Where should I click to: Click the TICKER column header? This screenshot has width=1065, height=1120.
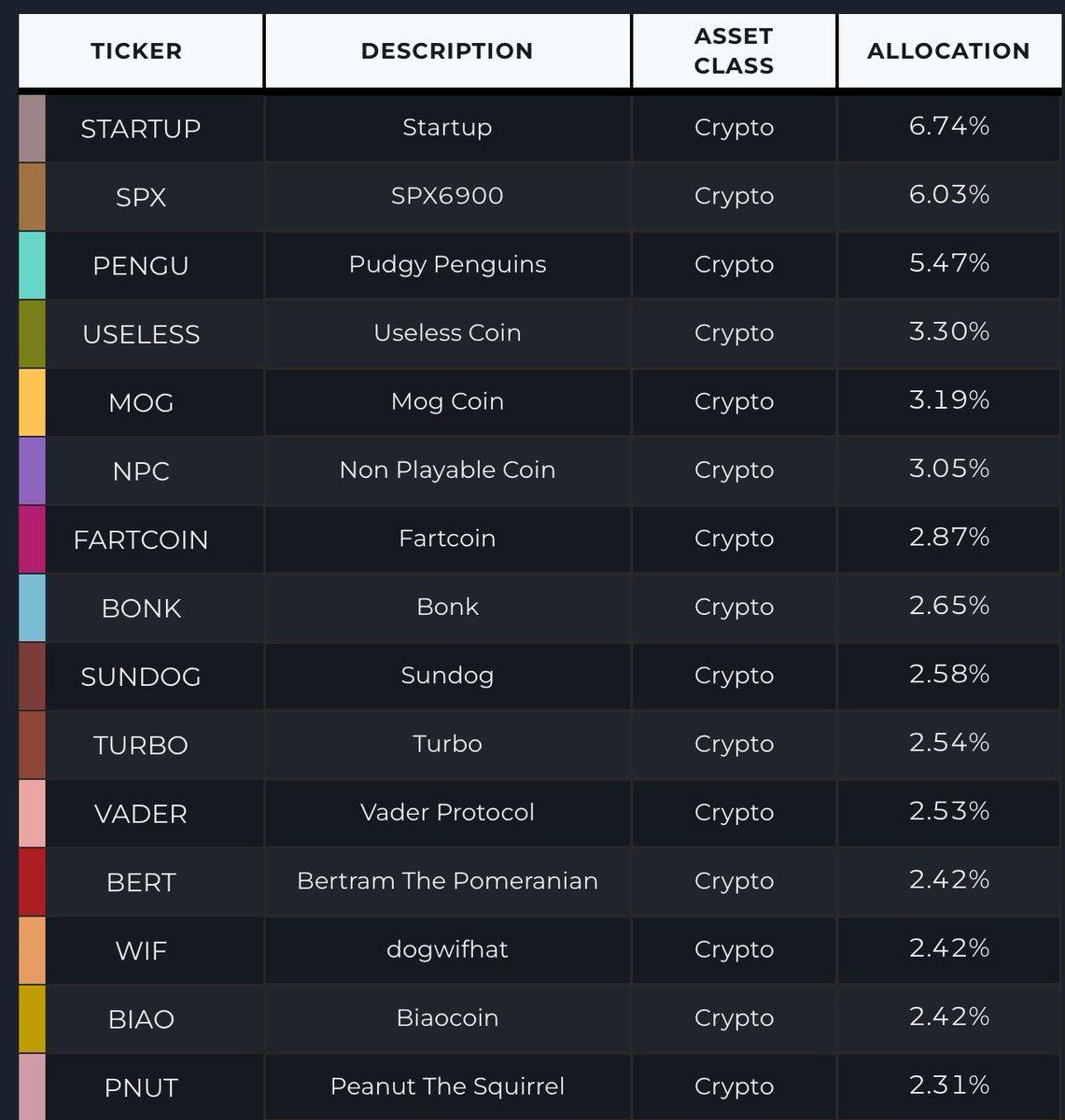136,50
